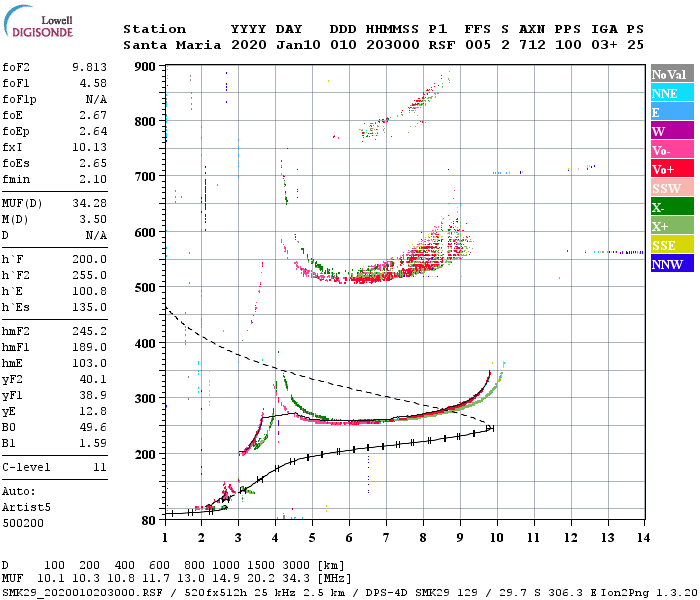Click the 500 km height axis label
The height and width of the screenshot is (600, 700).
pyautogui.click(x=145, y=287)
